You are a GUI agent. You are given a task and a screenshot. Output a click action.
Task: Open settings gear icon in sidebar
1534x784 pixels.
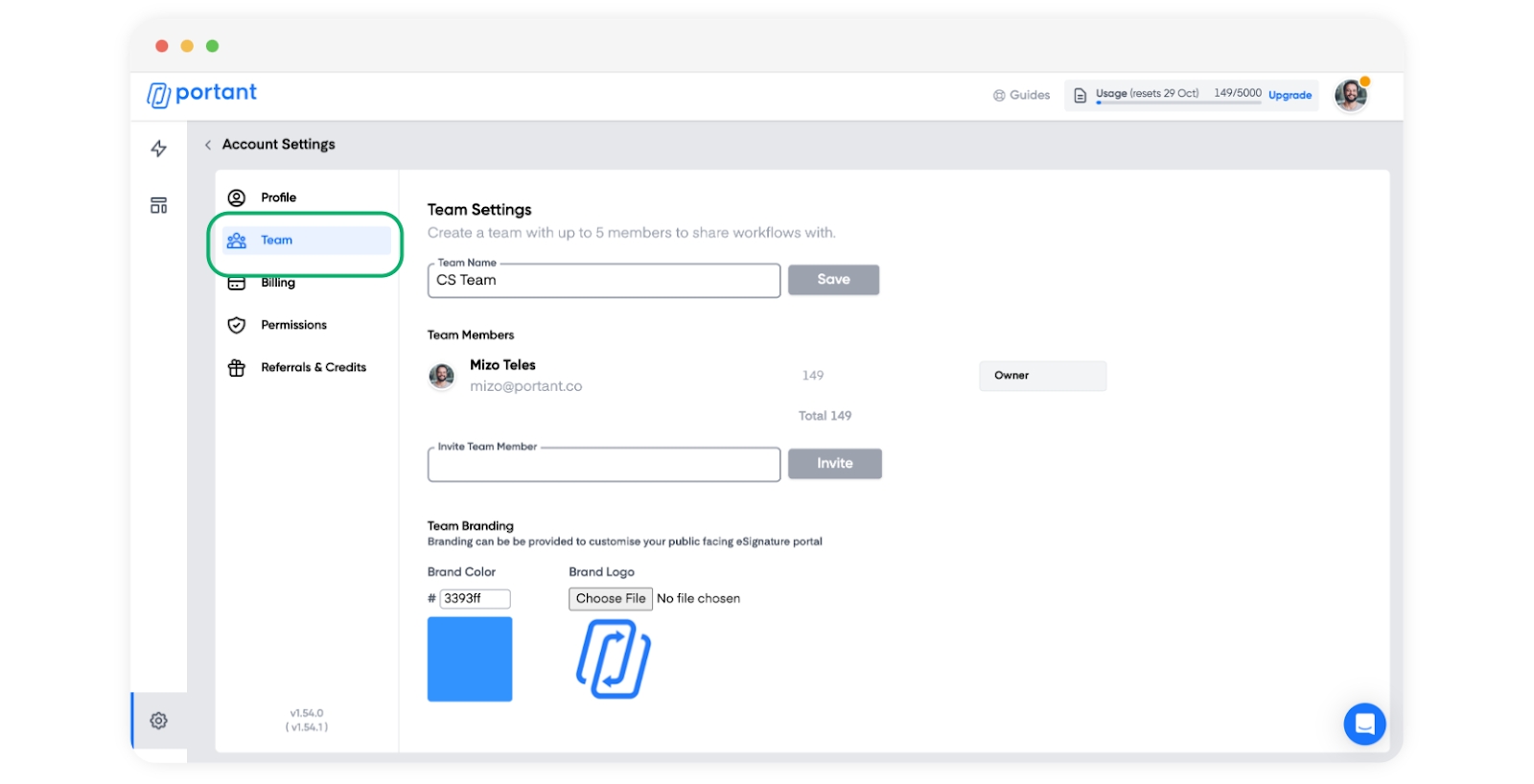coord(159,721)
